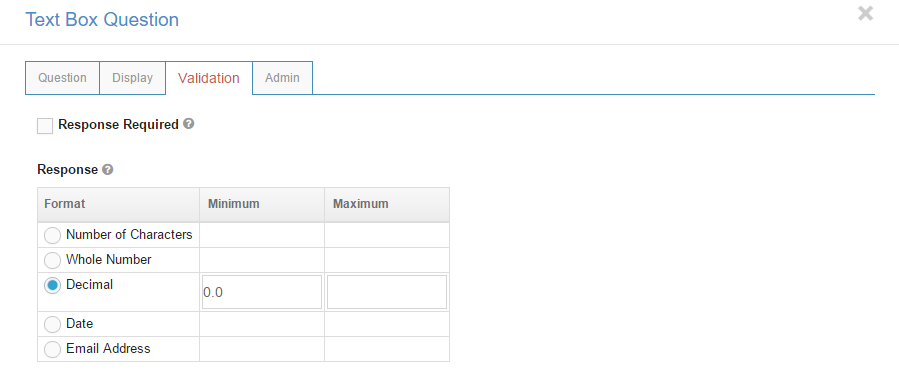This screenshot has width=899, height=381.
Task: Close the Text Box Question dialog
Action: [865, 14]
